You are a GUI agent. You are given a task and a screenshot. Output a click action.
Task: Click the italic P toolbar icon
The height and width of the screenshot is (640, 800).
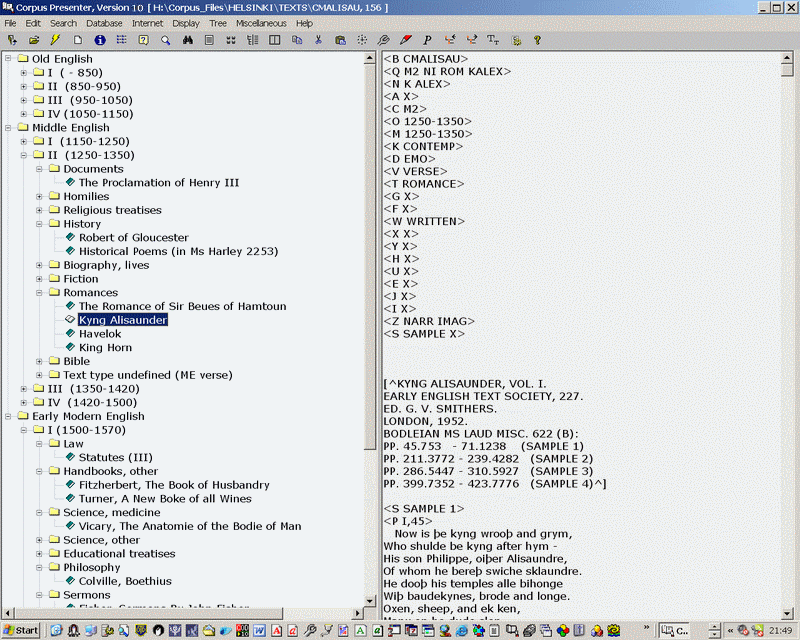427,40
